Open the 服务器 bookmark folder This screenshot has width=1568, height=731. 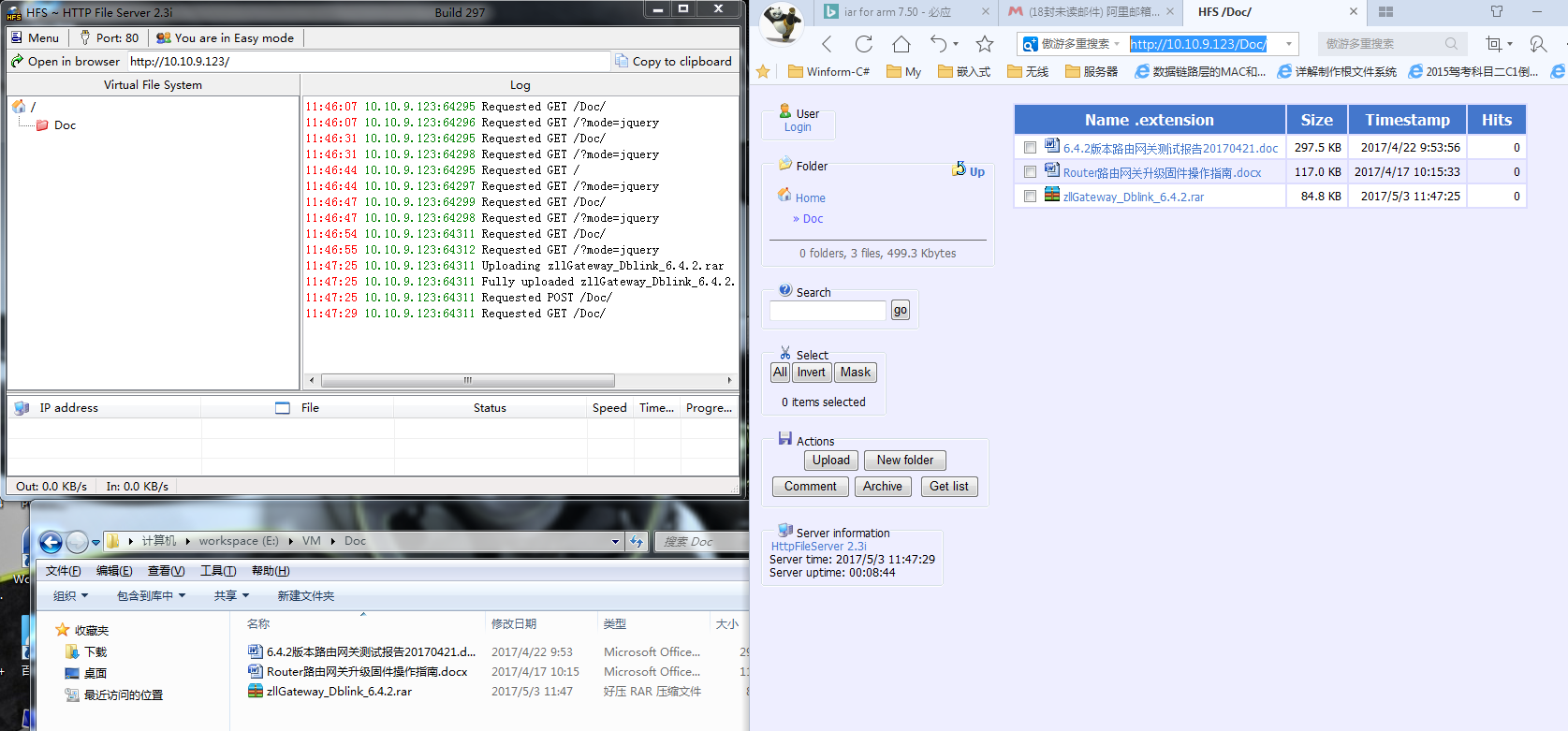click(x=1092, y=71)
